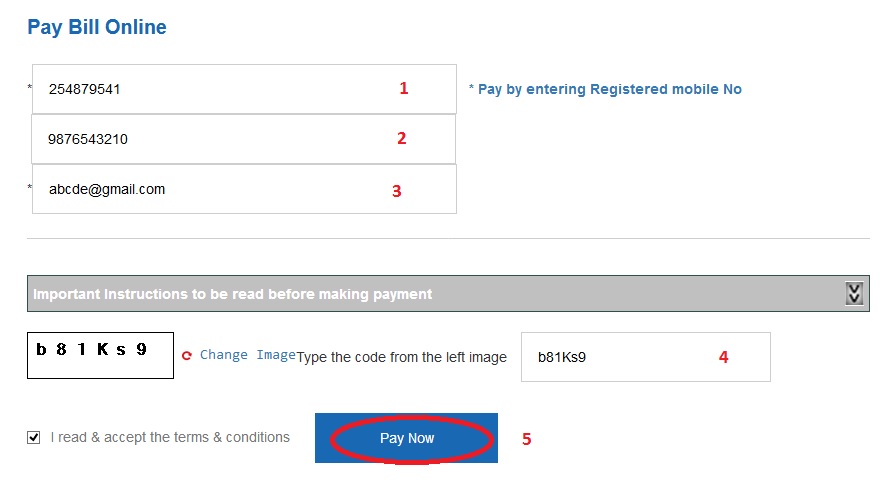This screenshot has width=889, height=491.
Task: Click the mobile number field 9876543210
Action: 200,139
